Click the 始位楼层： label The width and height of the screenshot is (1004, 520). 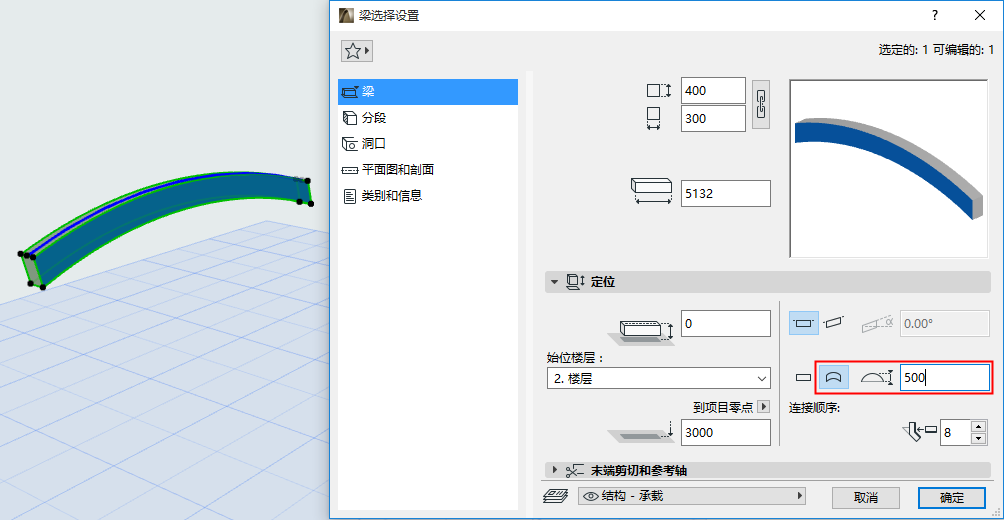576,357
